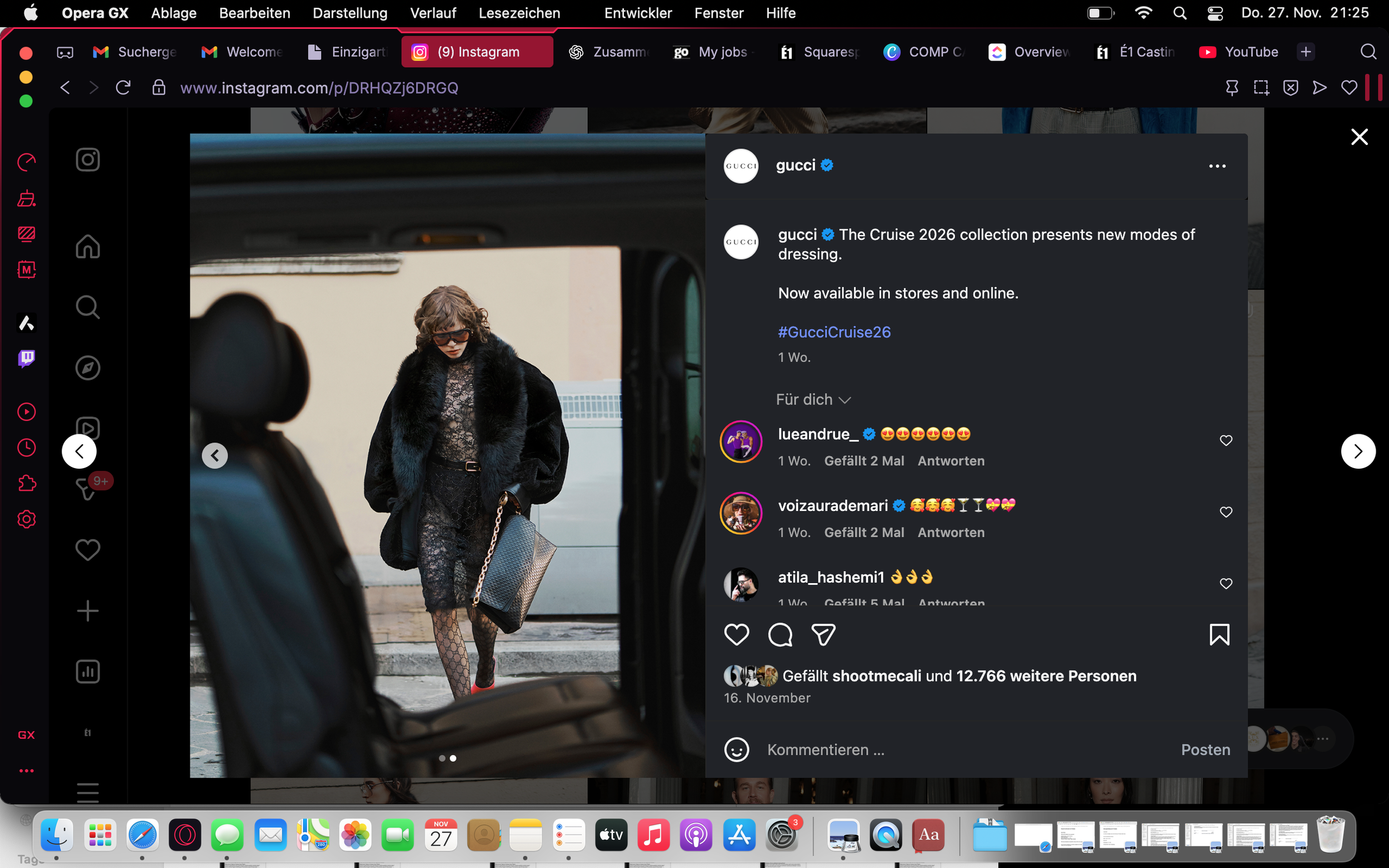
Task: Show previous image in carousel
Action: tap(215, 455)
